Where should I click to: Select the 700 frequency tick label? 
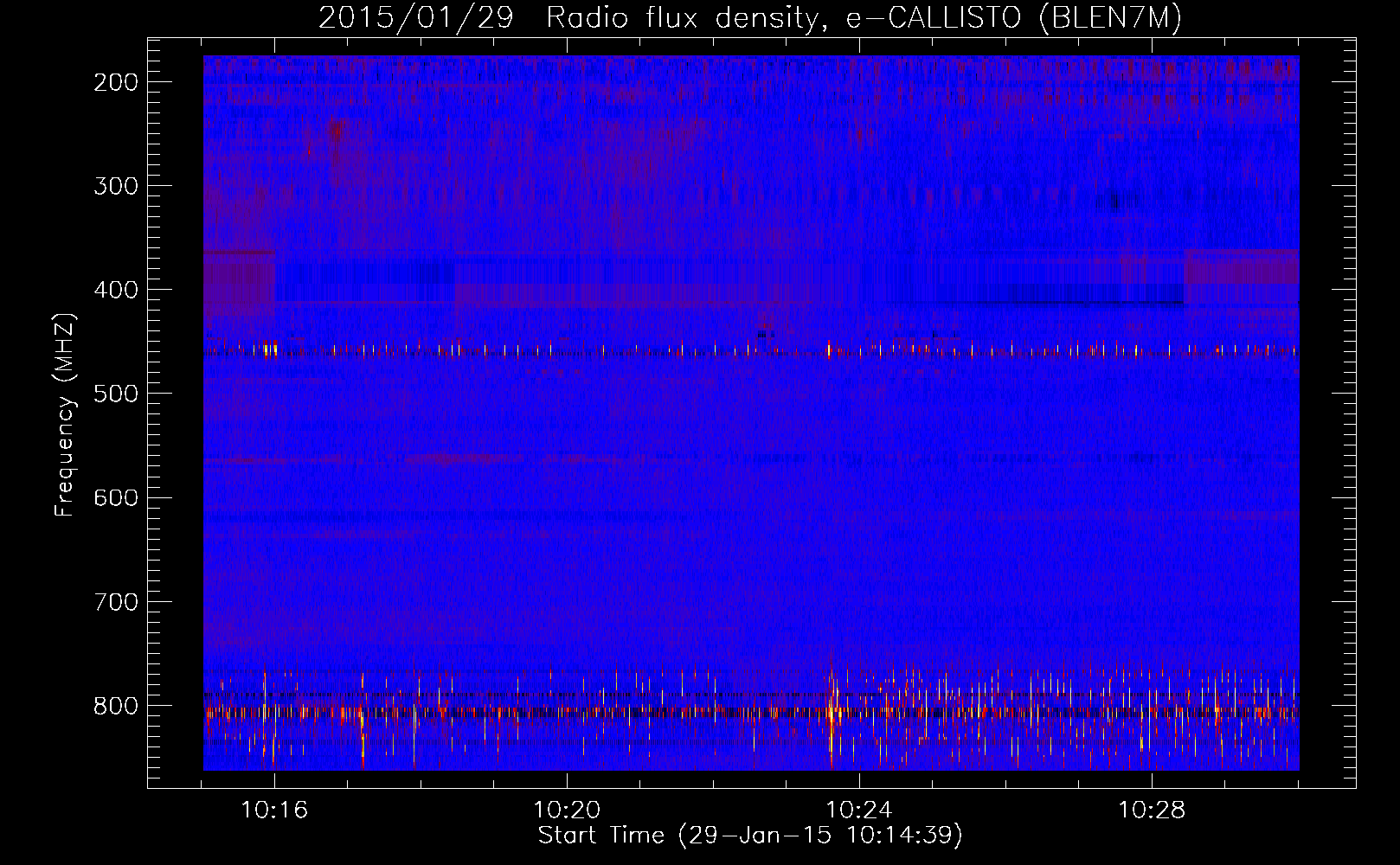tap(116, 601)
